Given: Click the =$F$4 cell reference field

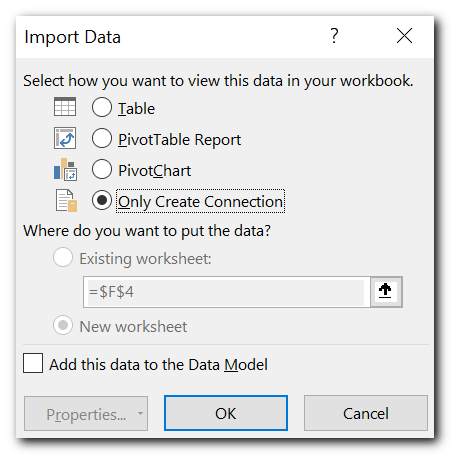Looking at the screenshot, I should click(227, 292).
